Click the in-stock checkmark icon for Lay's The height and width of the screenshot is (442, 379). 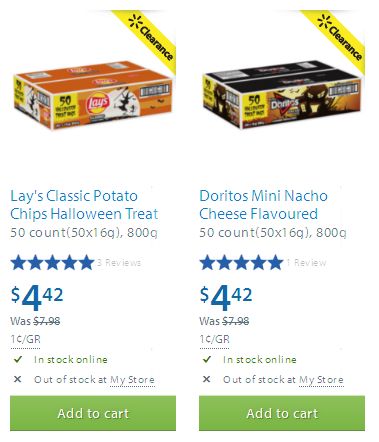(18, 359)
